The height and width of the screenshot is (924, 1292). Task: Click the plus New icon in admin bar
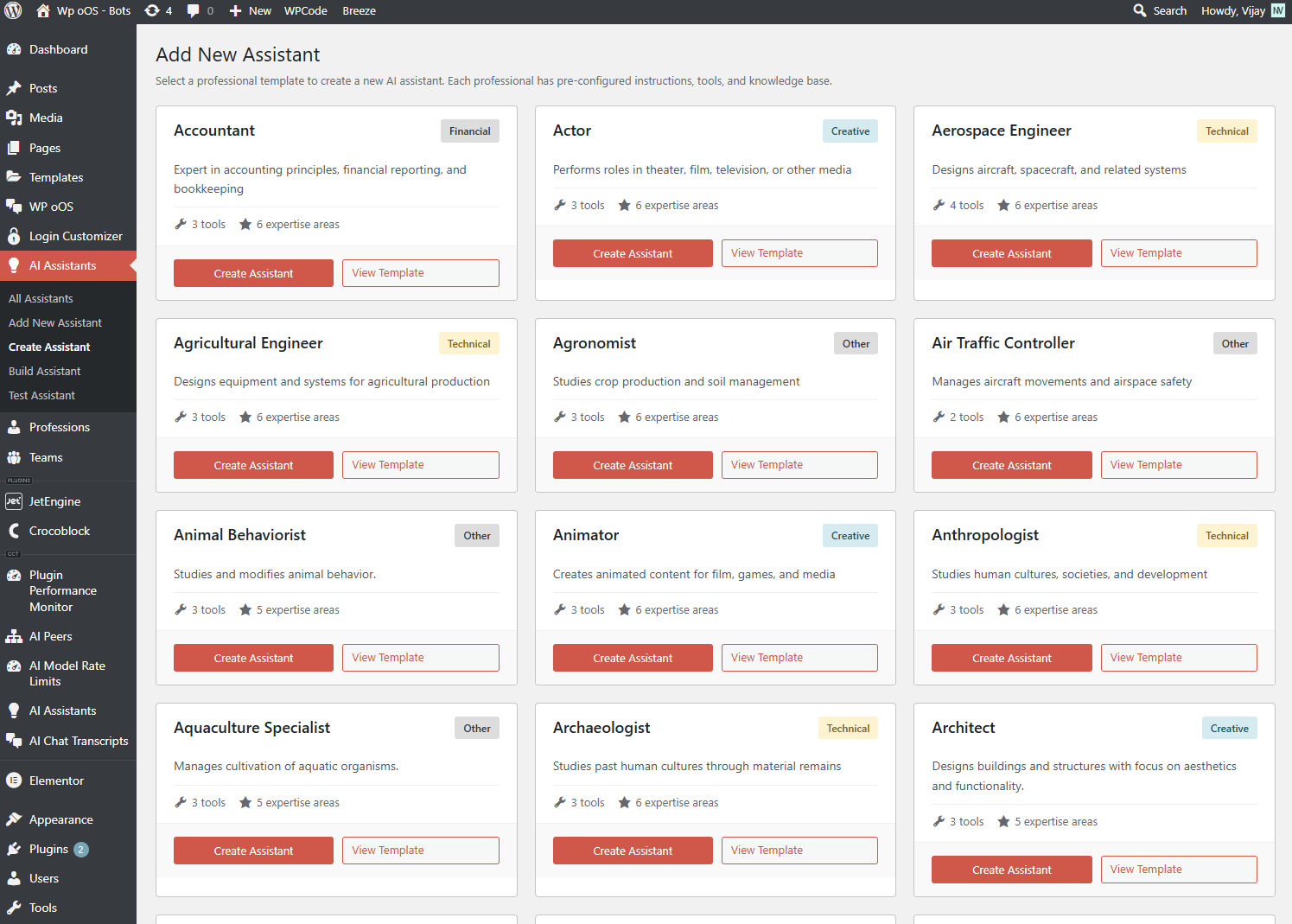(235, 10)
